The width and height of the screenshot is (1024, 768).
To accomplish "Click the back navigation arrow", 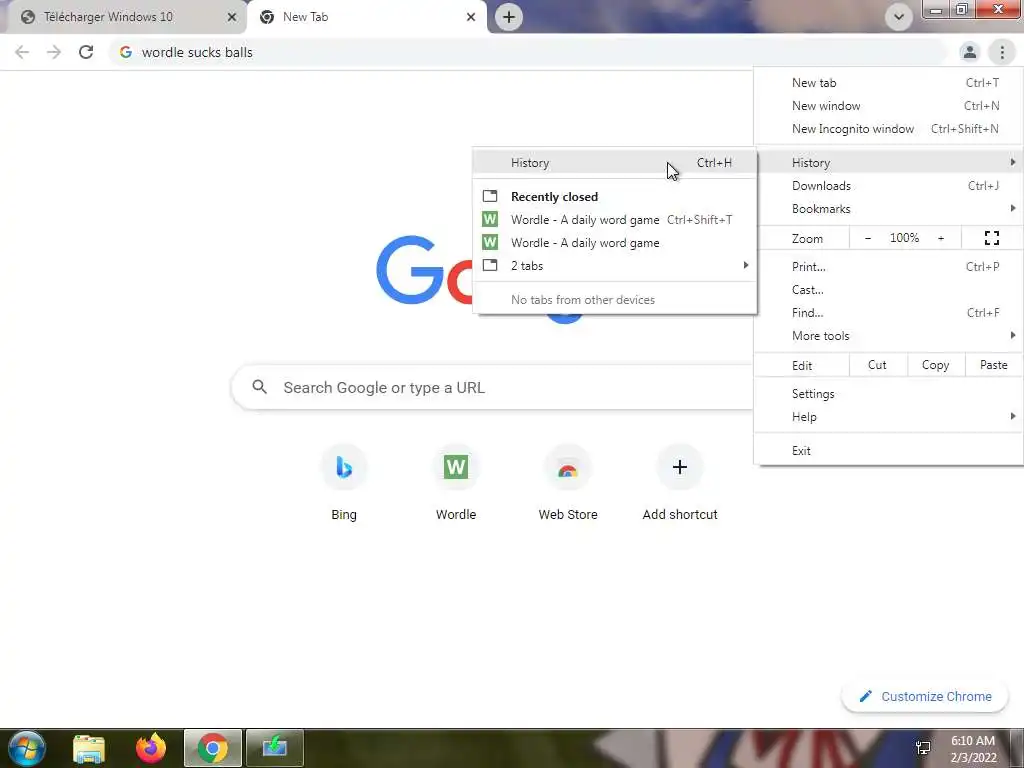I will point(22,52).
